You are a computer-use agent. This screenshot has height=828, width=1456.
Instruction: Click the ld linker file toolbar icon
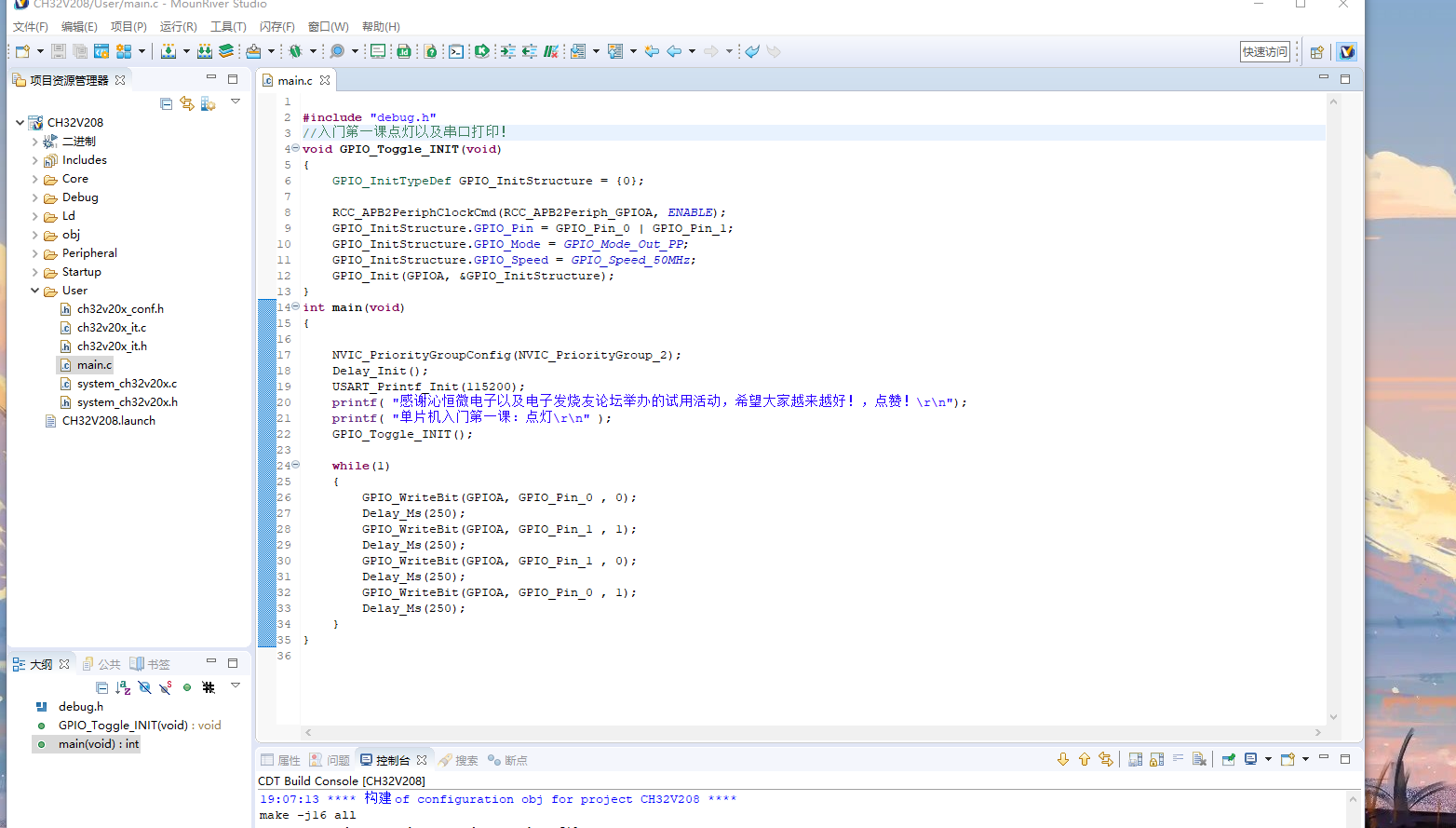pyautogui.click(x=404, y=51)
